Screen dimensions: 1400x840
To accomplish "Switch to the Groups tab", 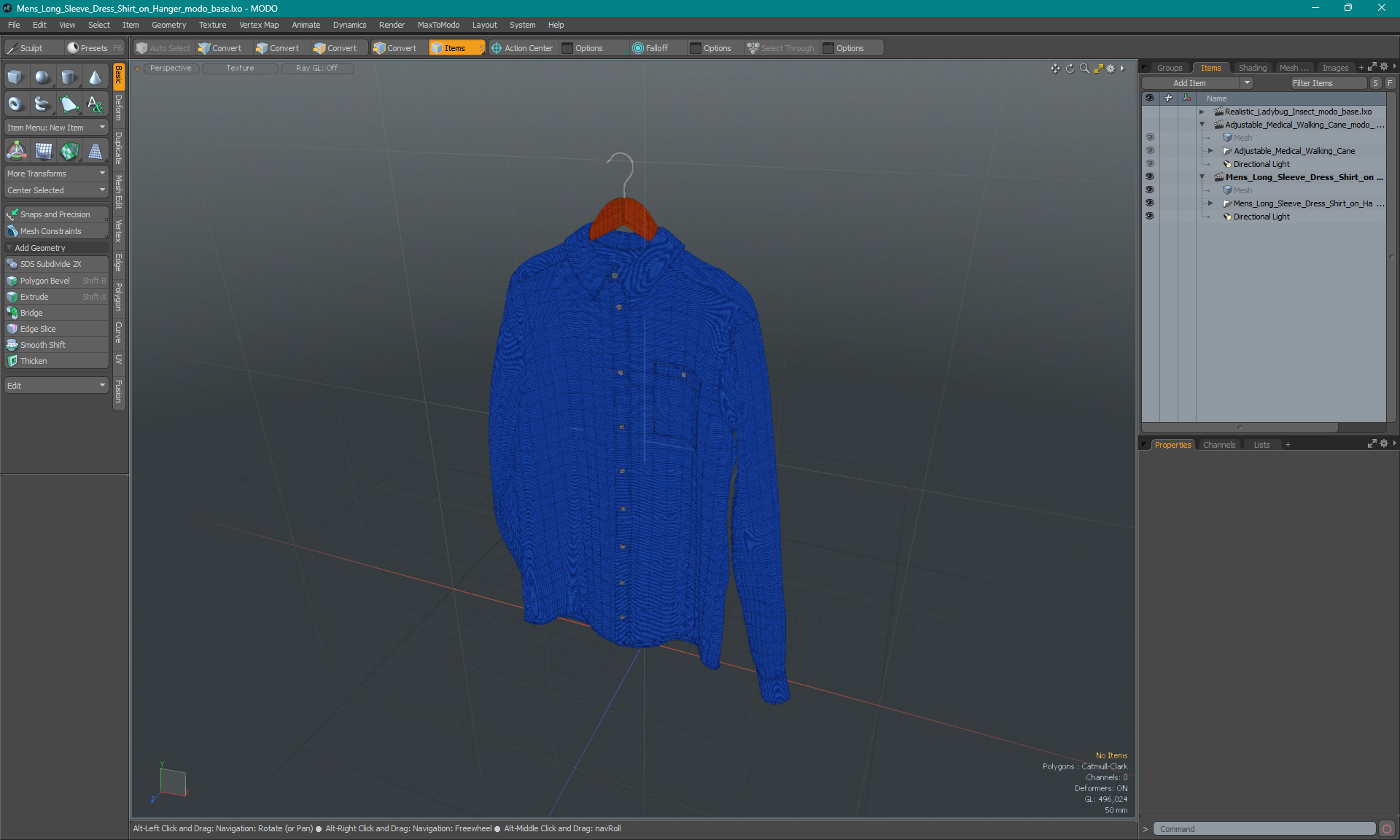I will pos(1170,68).
